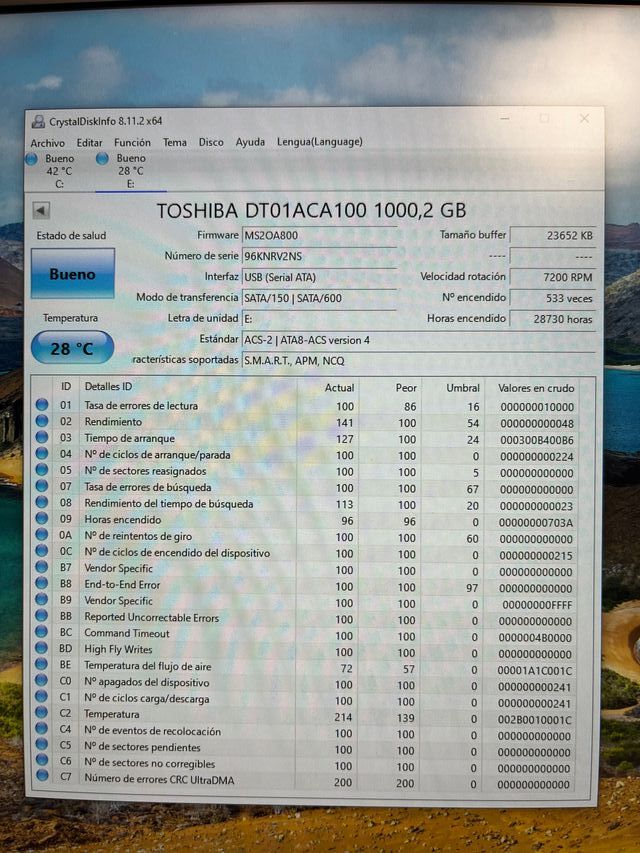Open the Disco menu

(211, 142)
